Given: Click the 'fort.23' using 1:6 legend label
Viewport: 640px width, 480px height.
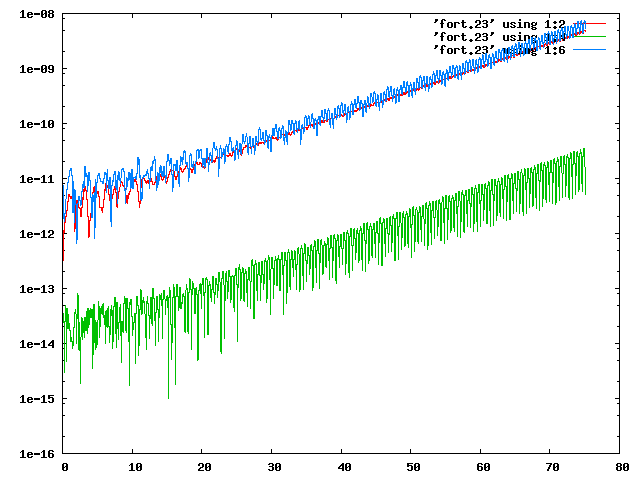Looking at the screenshot, I should [499, 50].
